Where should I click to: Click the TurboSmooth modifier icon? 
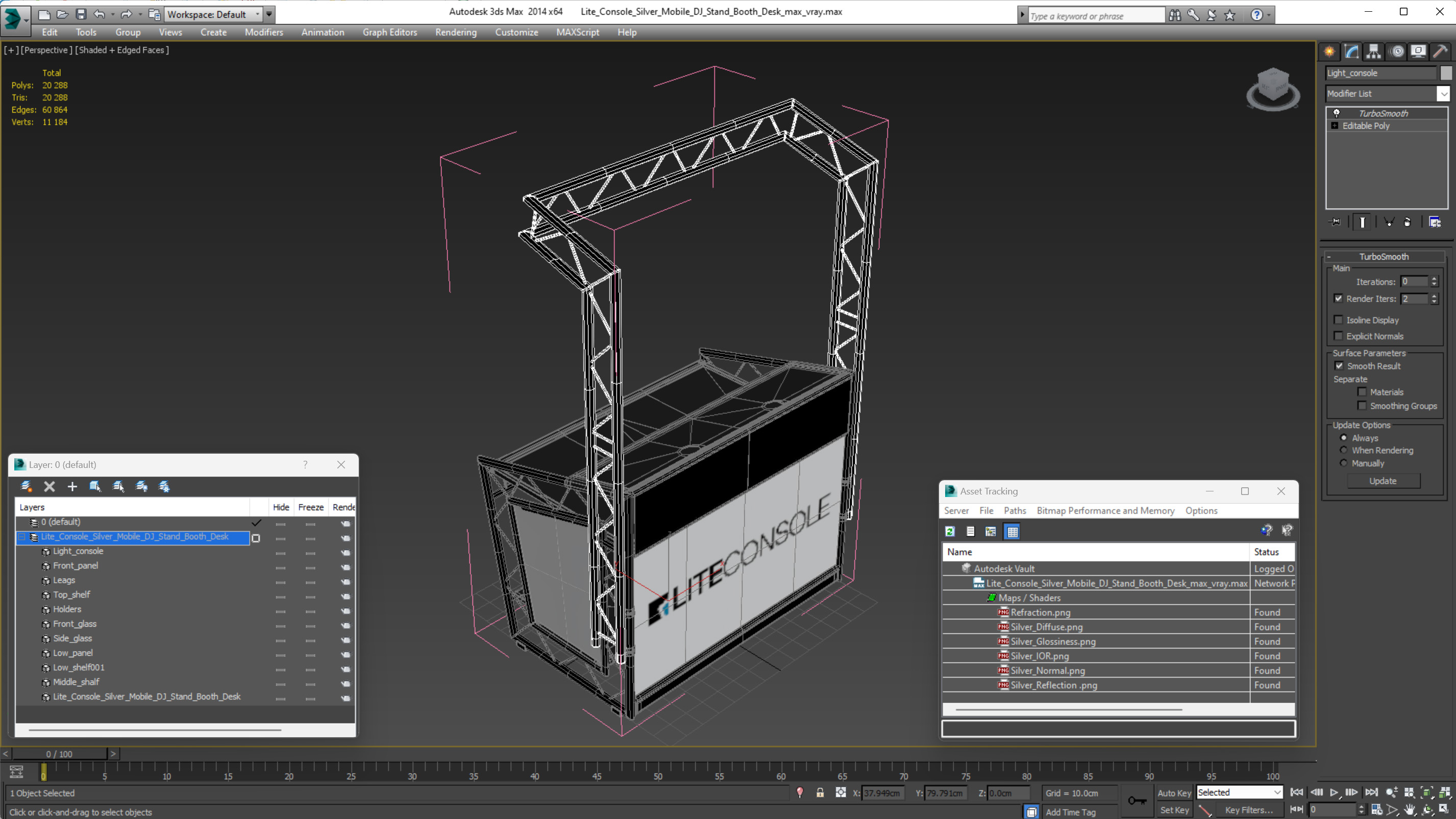click(1337, 112)
